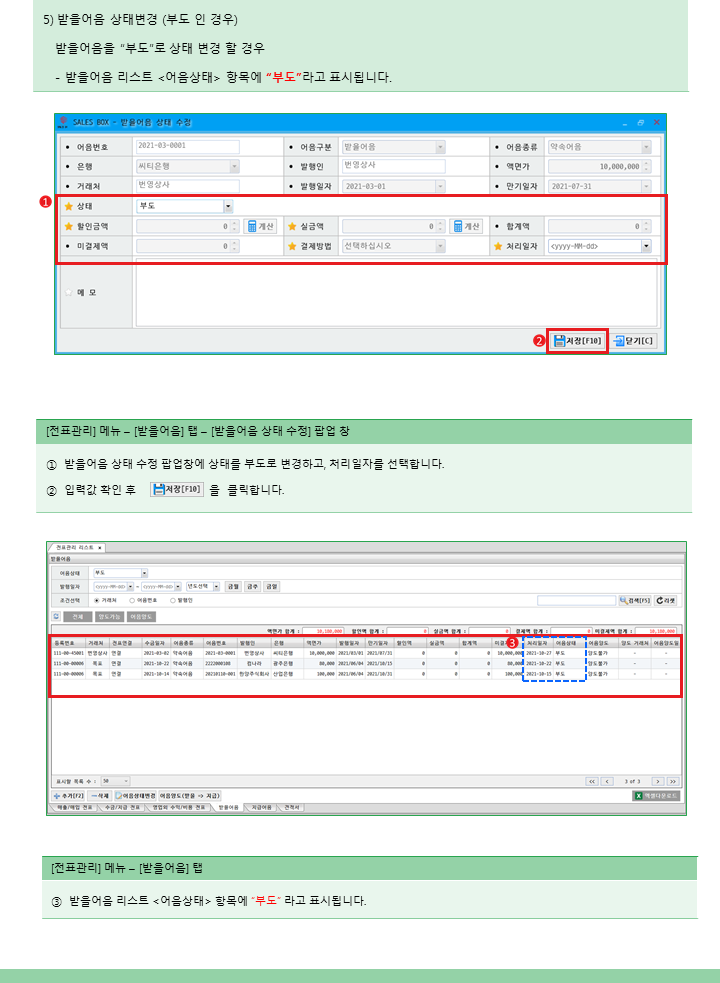
Task: Click the 닫기[C] close button in dialog
Action: (x=634, y=341)
